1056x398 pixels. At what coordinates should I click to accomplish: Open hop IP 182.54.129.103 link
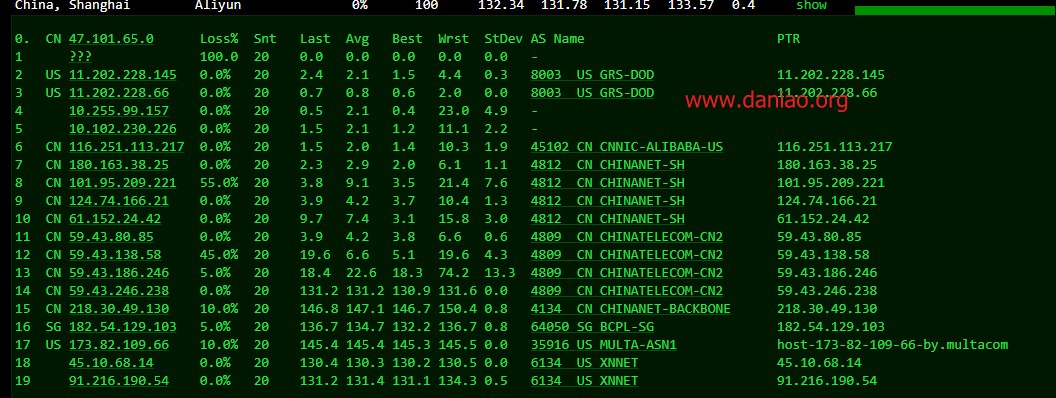coord(123,327)
